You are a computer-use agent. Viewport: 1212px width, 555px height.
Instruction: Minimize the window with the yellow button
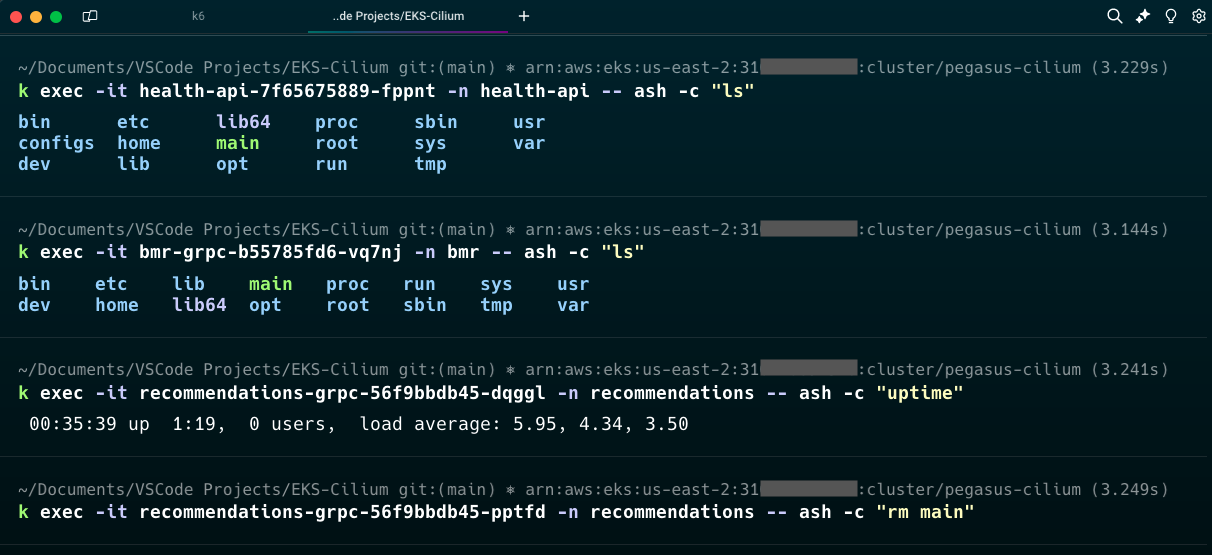pos(36,16)
